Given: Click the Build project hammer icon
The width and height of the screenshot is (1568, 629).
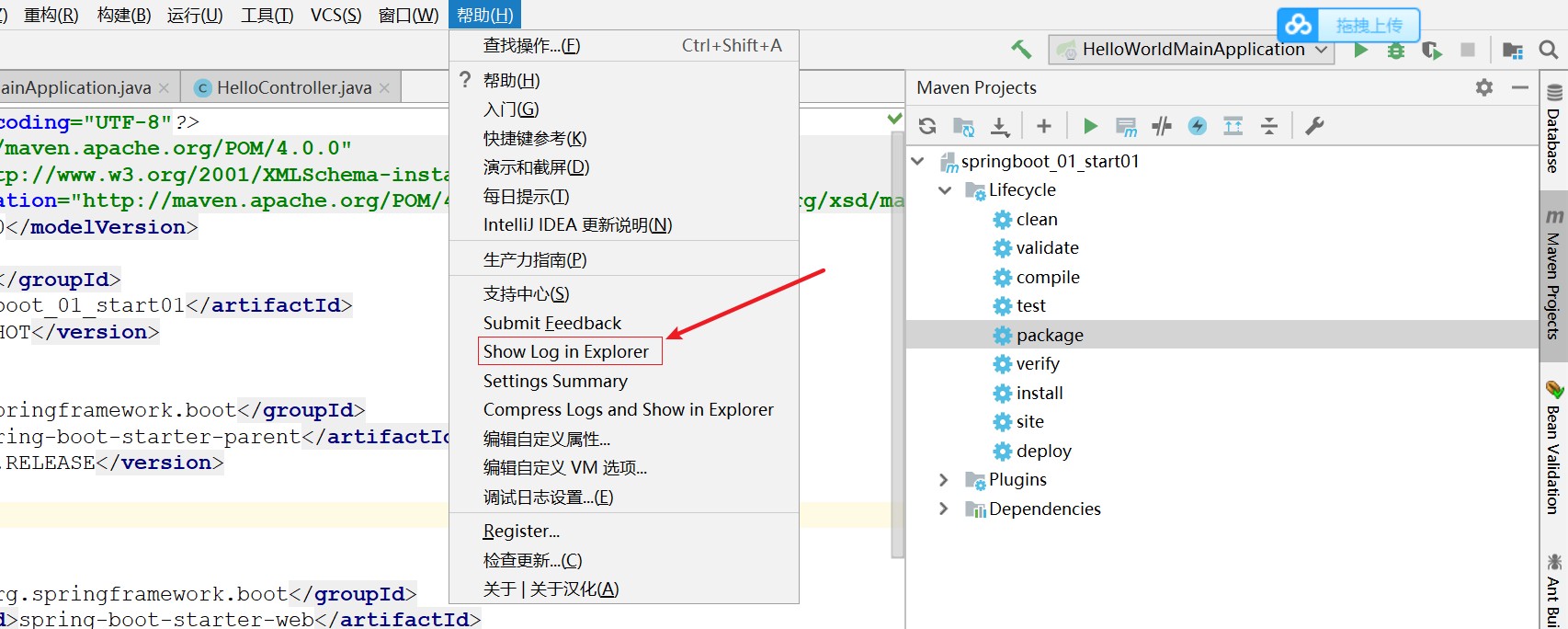Looking at the screenshot, I should (x=1021, y=50).
